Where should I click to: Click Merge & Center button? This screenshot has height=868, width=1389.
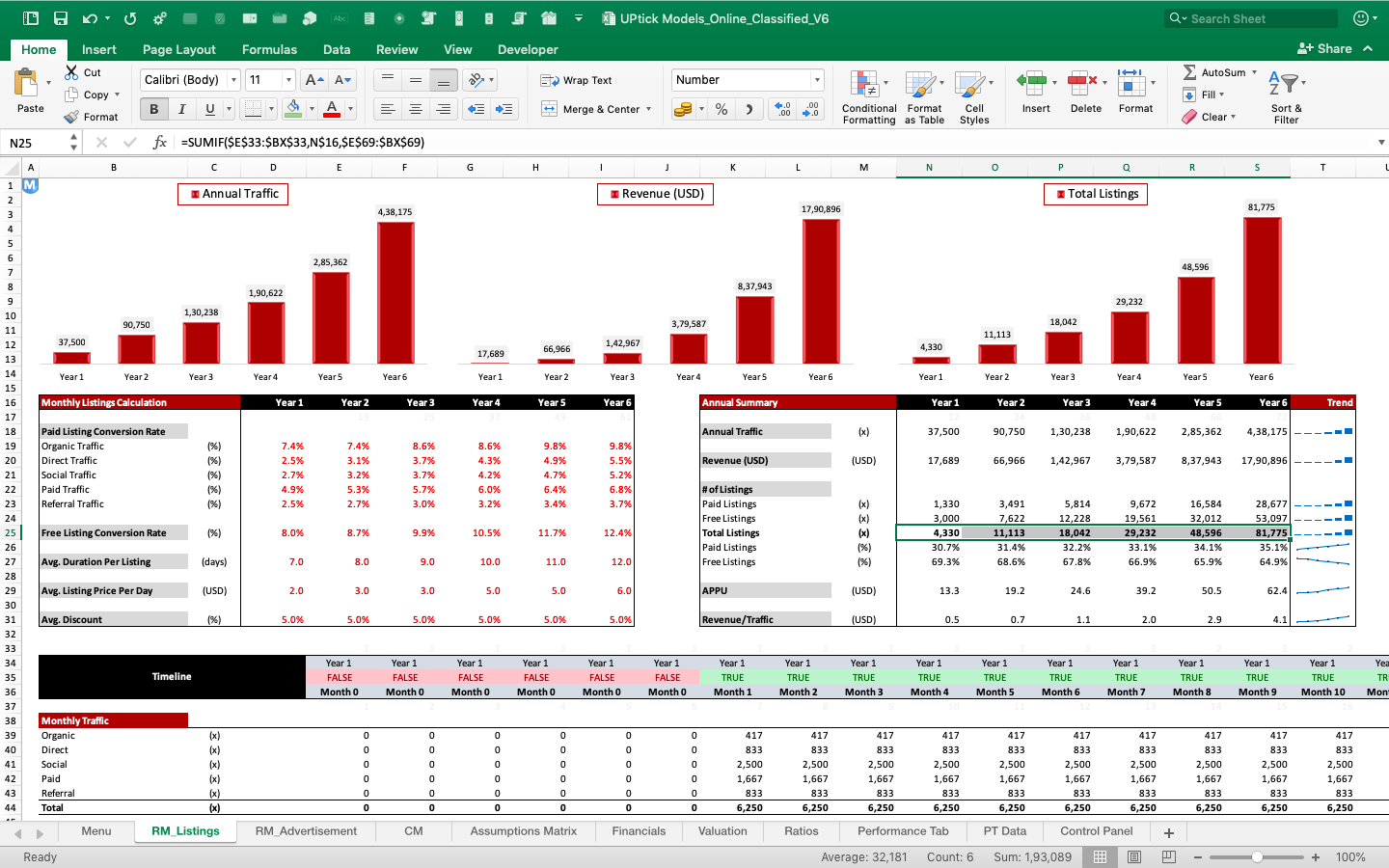[590, 109]
